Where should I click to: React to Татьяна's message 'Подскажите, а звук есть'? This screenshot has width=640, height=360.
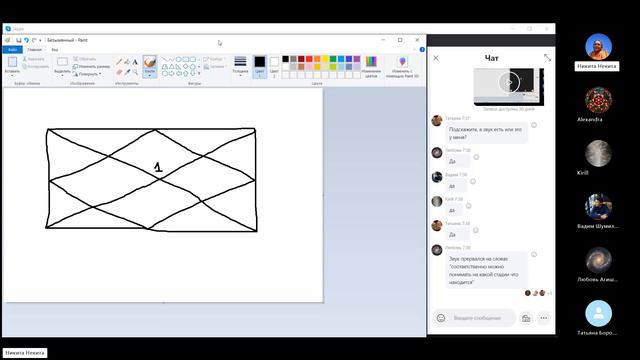[534, 125]
